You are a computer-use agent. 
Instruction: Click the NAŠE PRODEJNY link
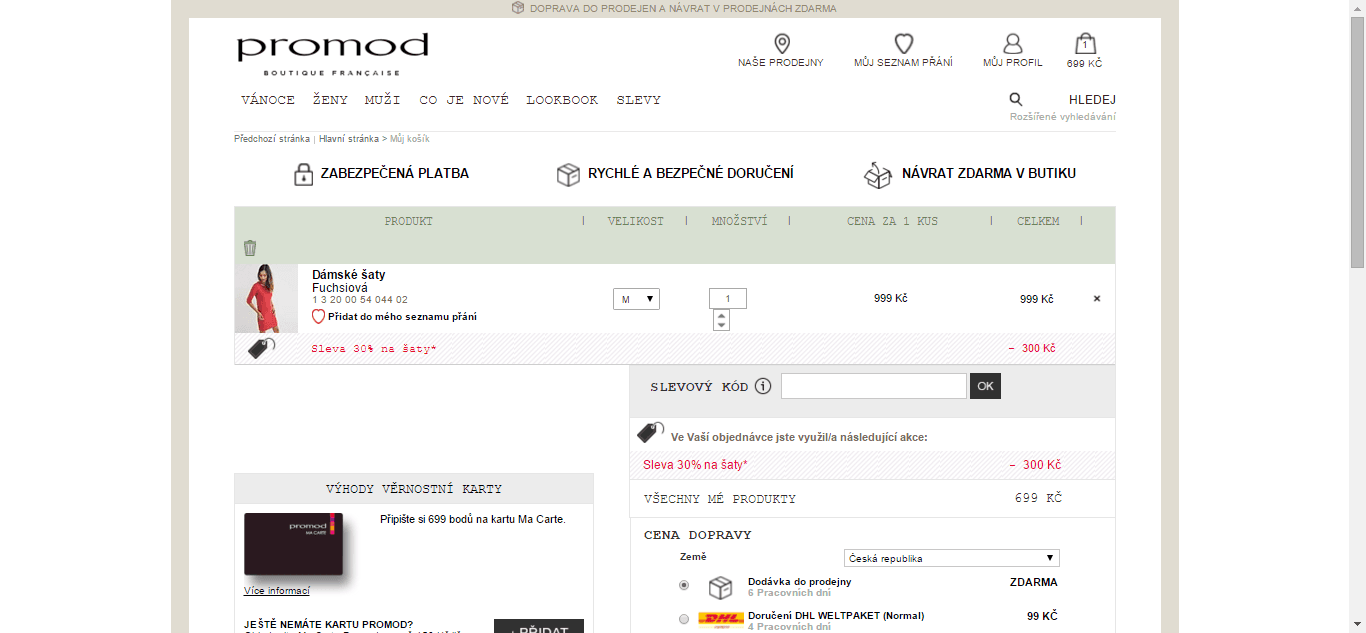781,63
